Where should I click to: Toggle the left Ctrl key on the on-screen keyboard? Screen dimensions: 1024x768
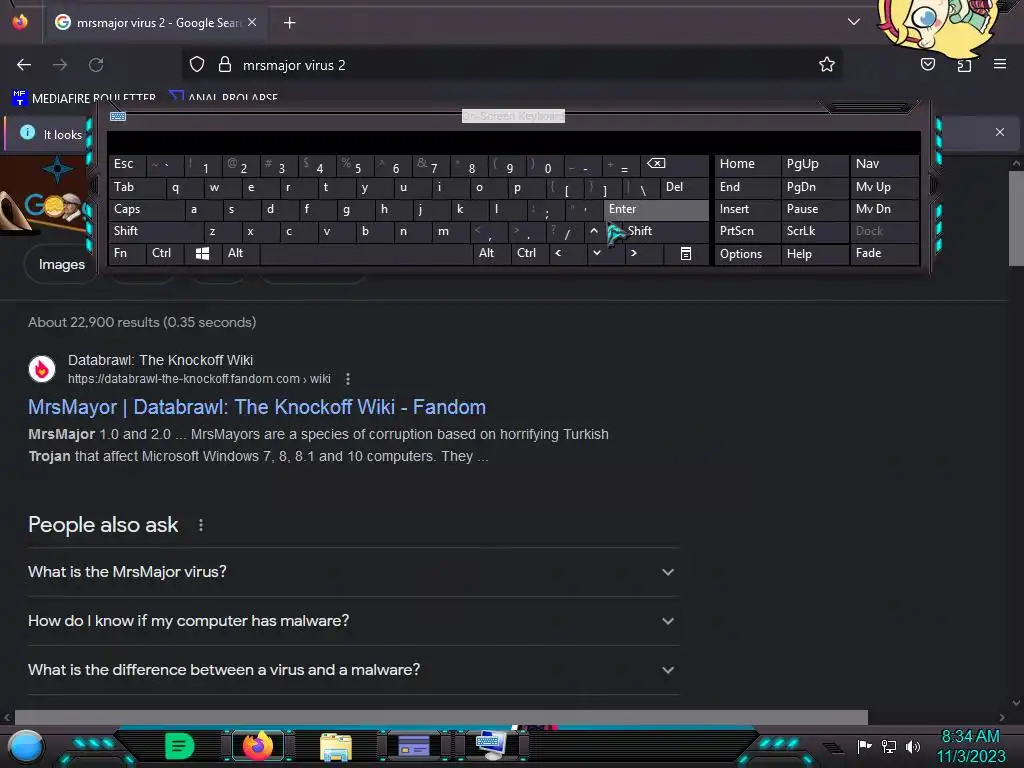pyautogui.click(x=165, y=253)
